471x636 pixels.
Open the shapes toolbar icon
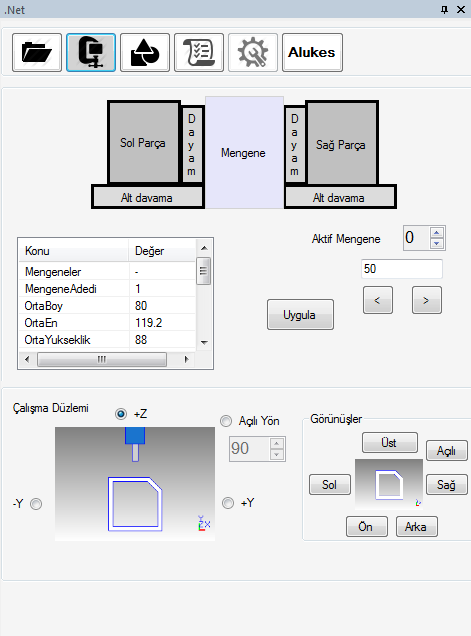(145, 53)
